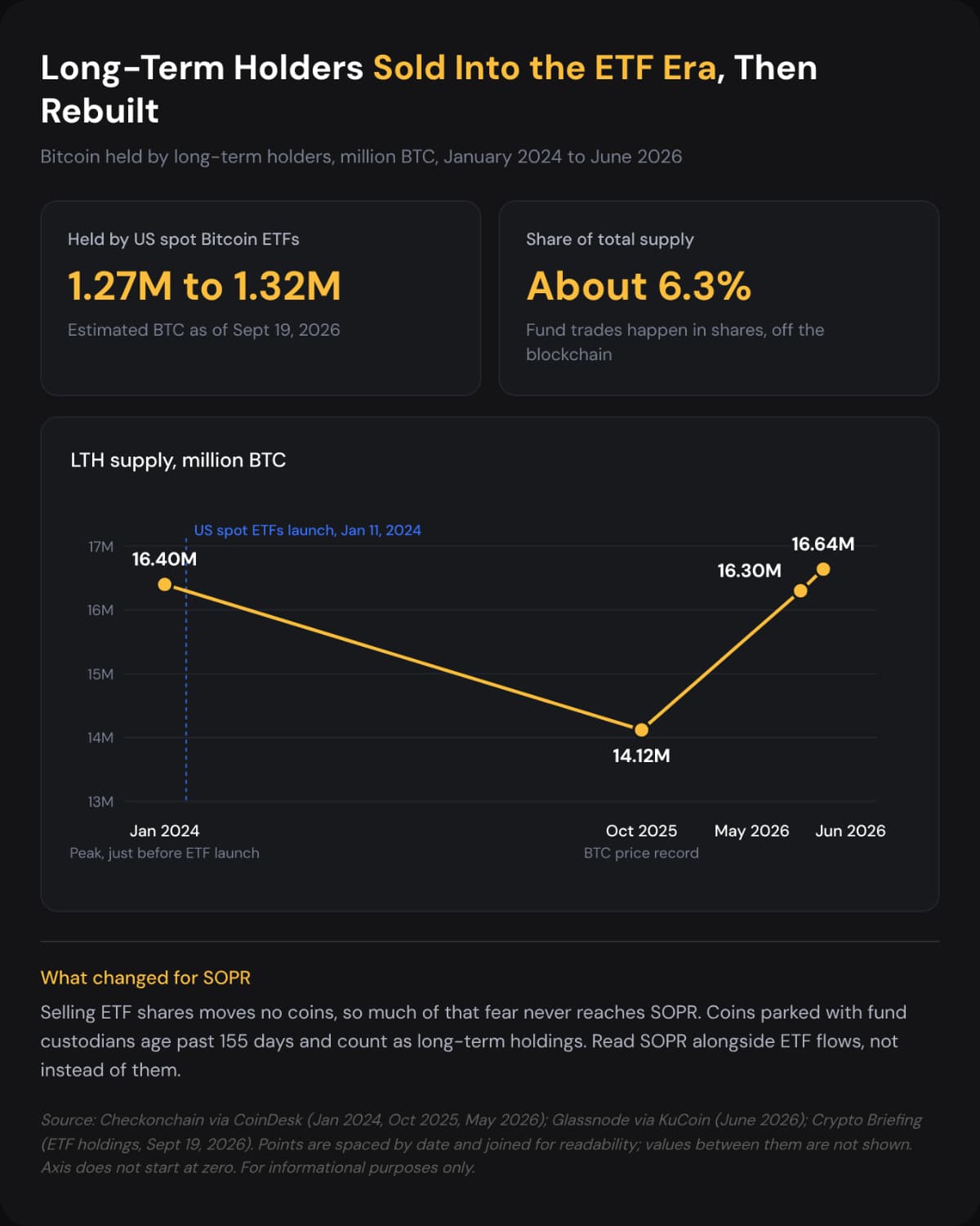The height and width of the screenshot is (1226, 980).
Task: Select the 'Share of total supply' card label
Action: click(x=610, y=239)
